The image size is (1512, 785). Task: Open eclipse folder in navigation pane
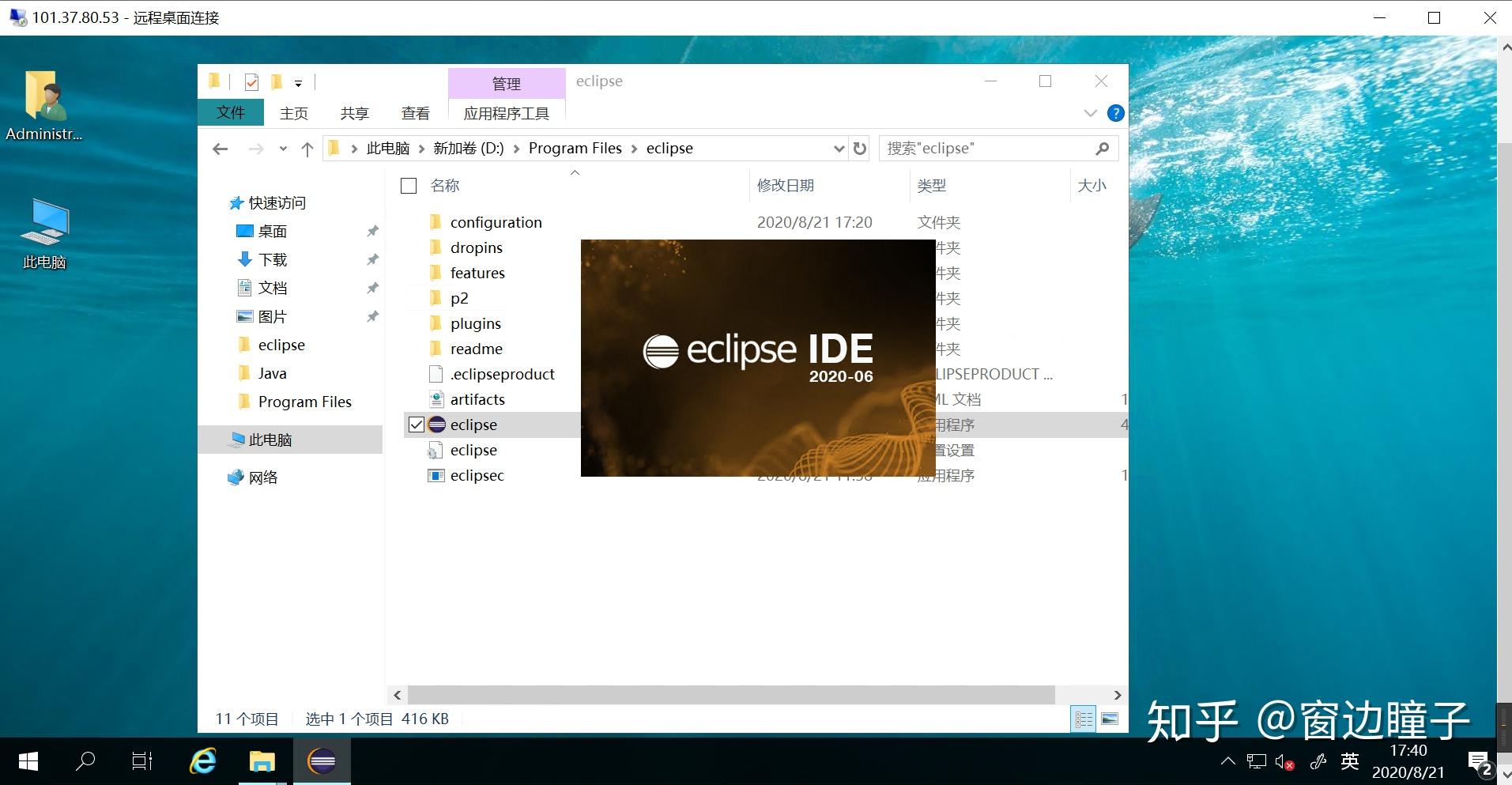(x=281, y=345)
